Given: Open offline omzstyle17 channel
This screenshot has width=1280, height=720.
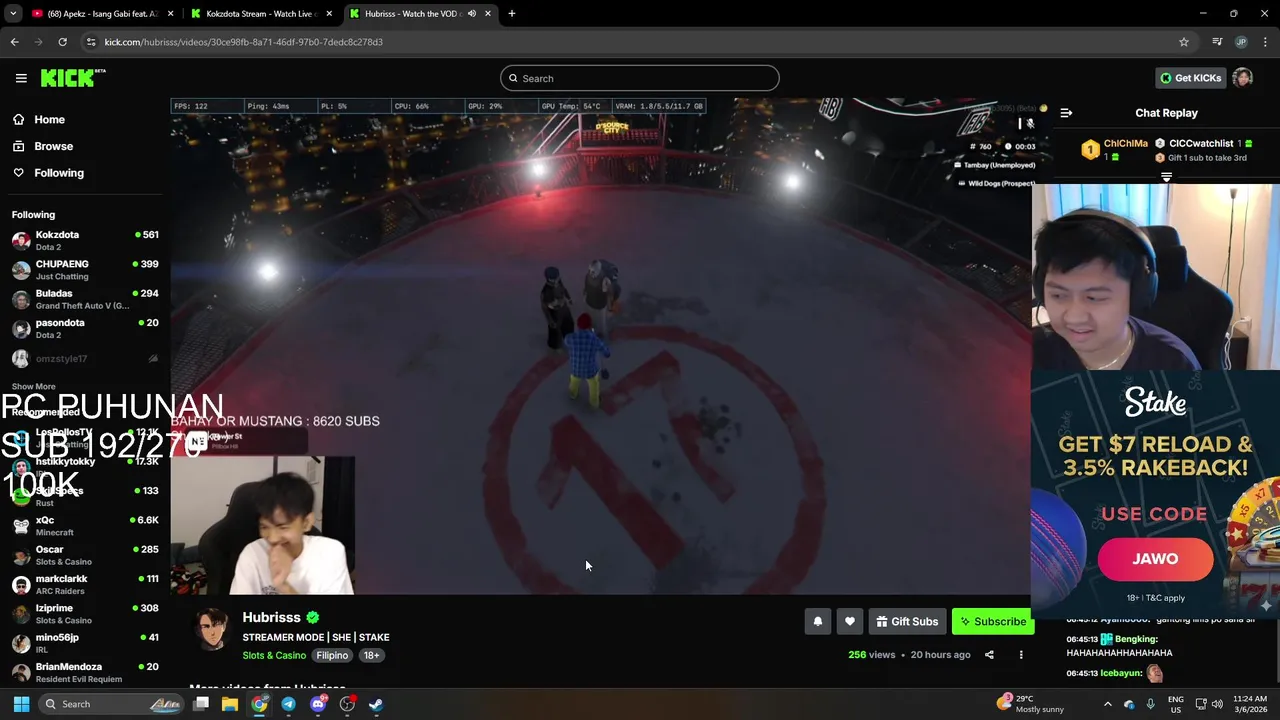Looking at the screenshot, I should click(x=84, y=358).
